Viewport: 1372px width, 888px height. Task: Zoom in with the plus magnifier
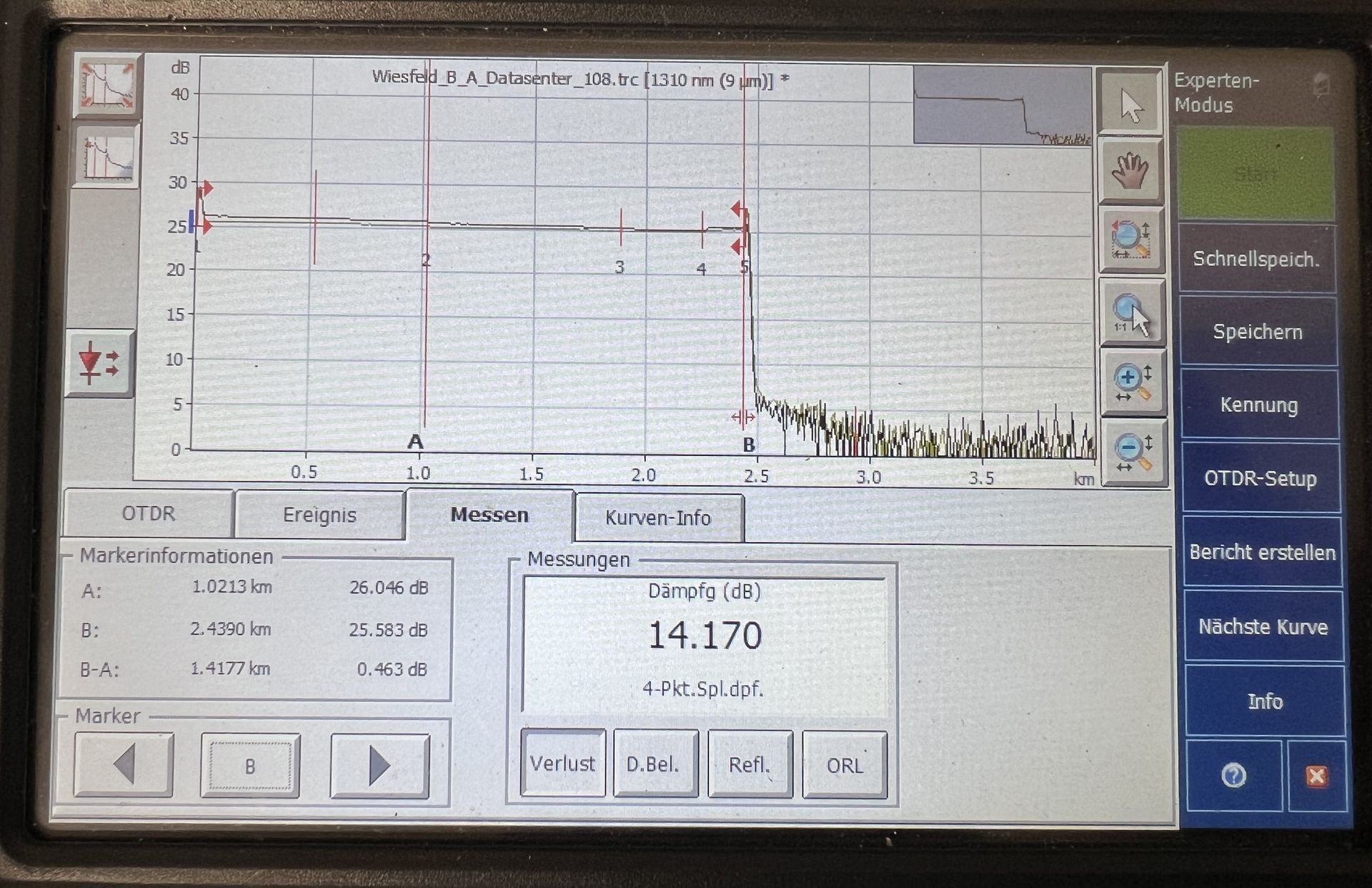click(x=1133, y=383)
